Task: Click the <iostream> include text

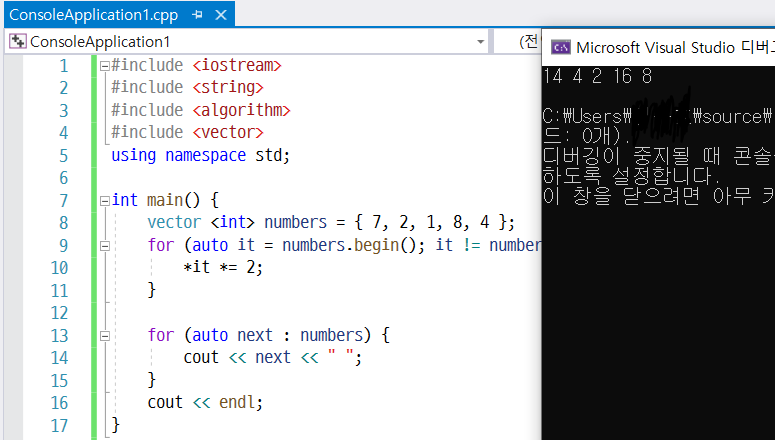Action: coord(237,65)
